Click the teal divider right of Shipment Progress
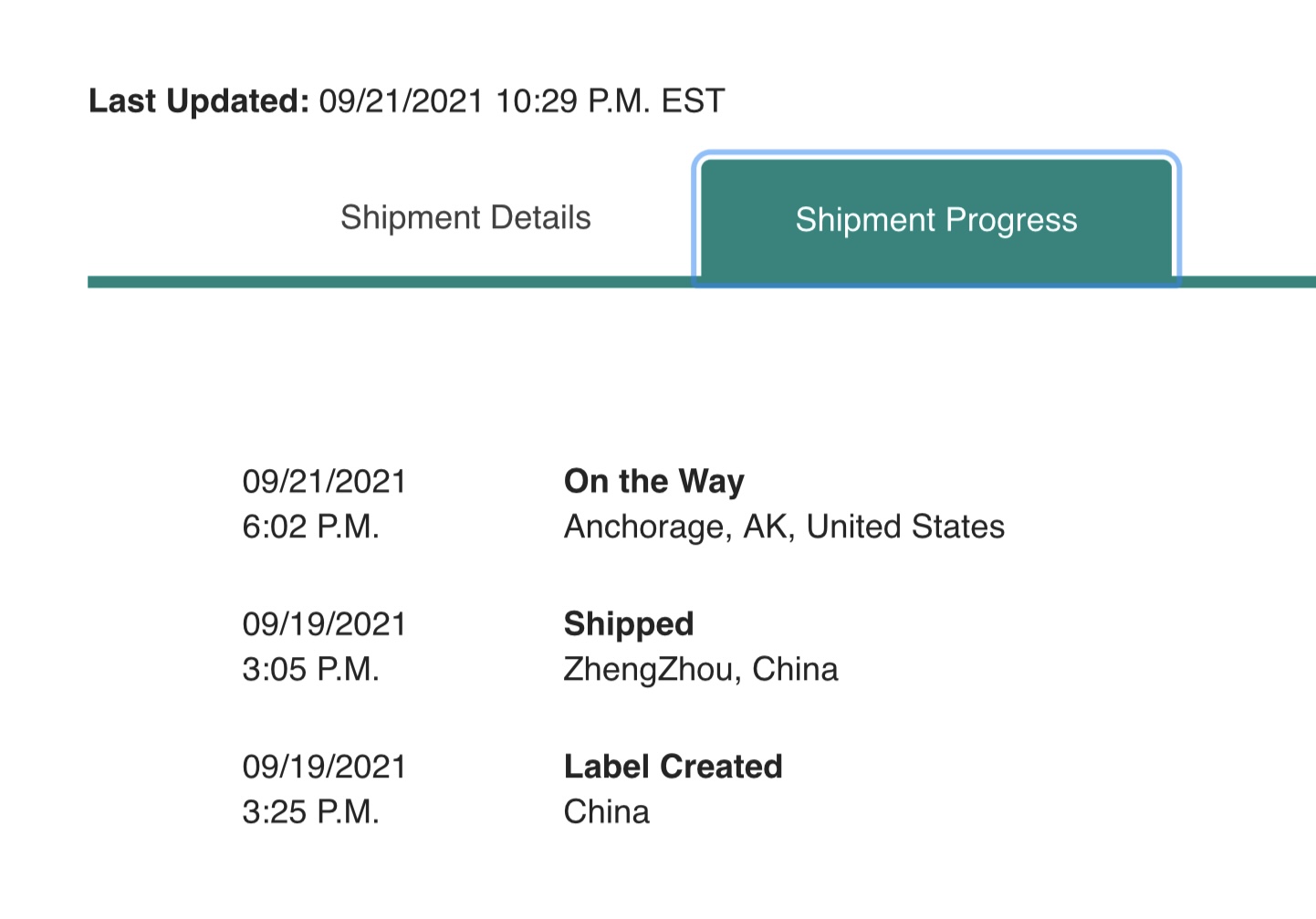The width and height of the screenshot is (1316, 919). click(x=1248, y=282)
